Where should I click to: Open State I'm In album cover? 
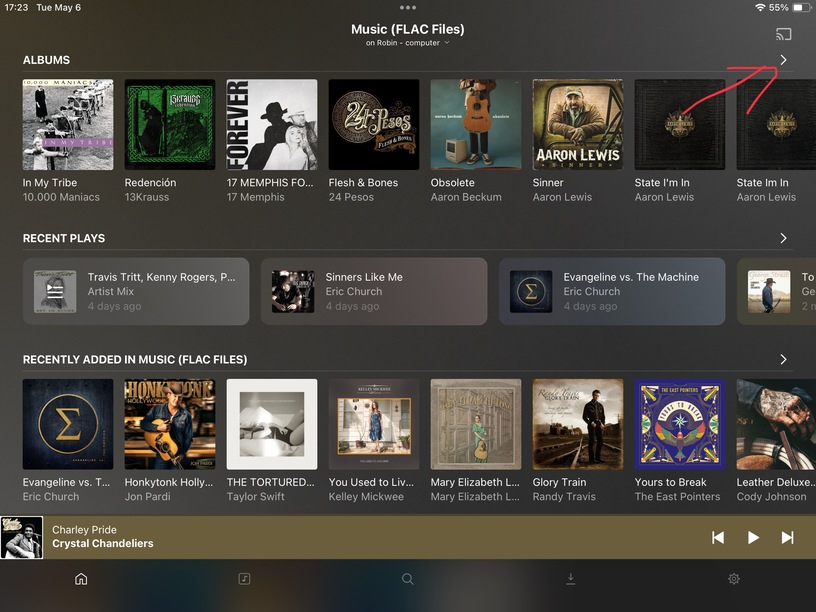(680, 124)
